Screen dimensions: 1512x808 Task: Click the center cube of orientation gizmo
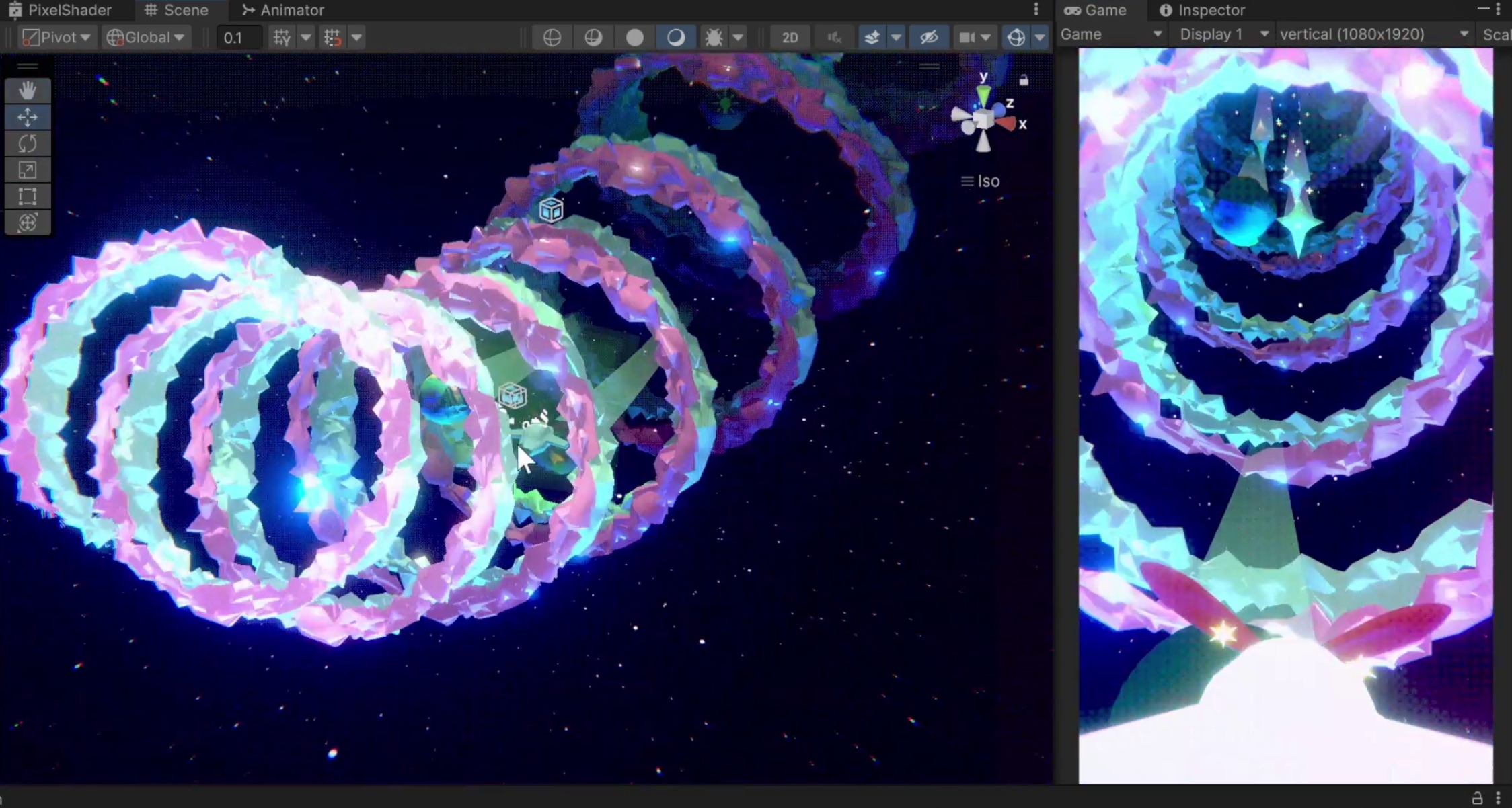pos(983,120)
